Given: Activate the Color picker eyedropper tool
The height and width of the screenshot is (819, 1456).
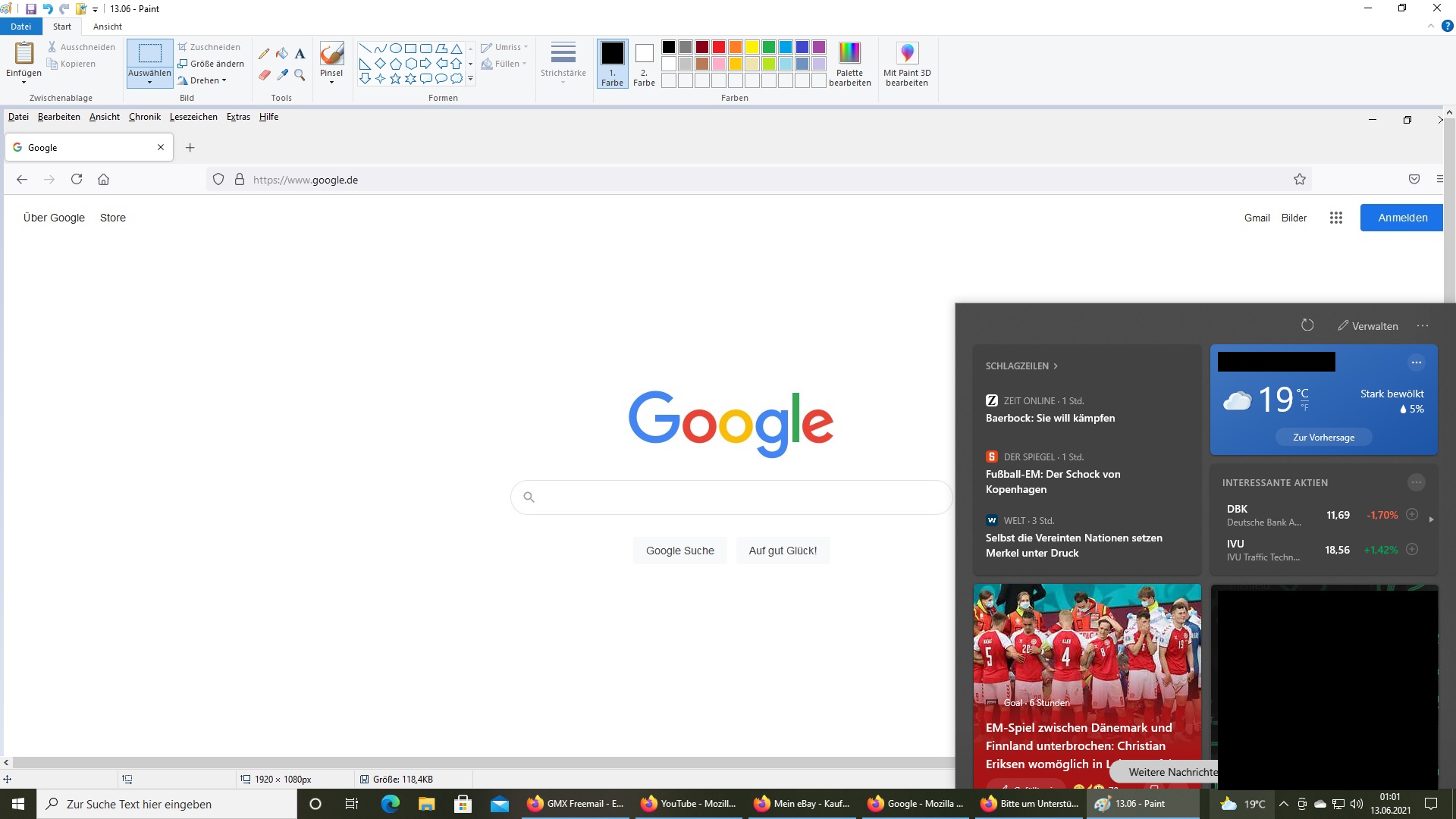Looking at the screenshot, I should (282, 75).
